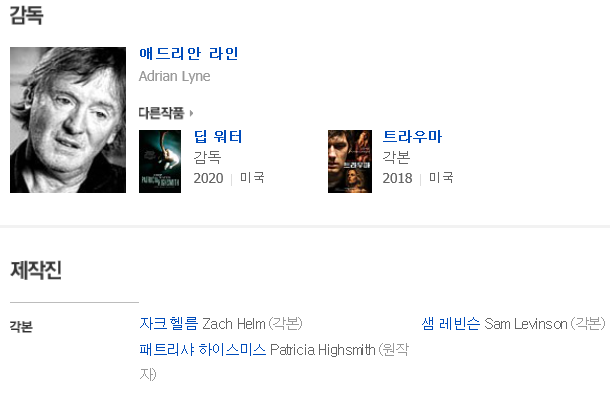610x396 pixels.
Task: Click the Patricia Highsmith English name text
Action: pos(323,350)
